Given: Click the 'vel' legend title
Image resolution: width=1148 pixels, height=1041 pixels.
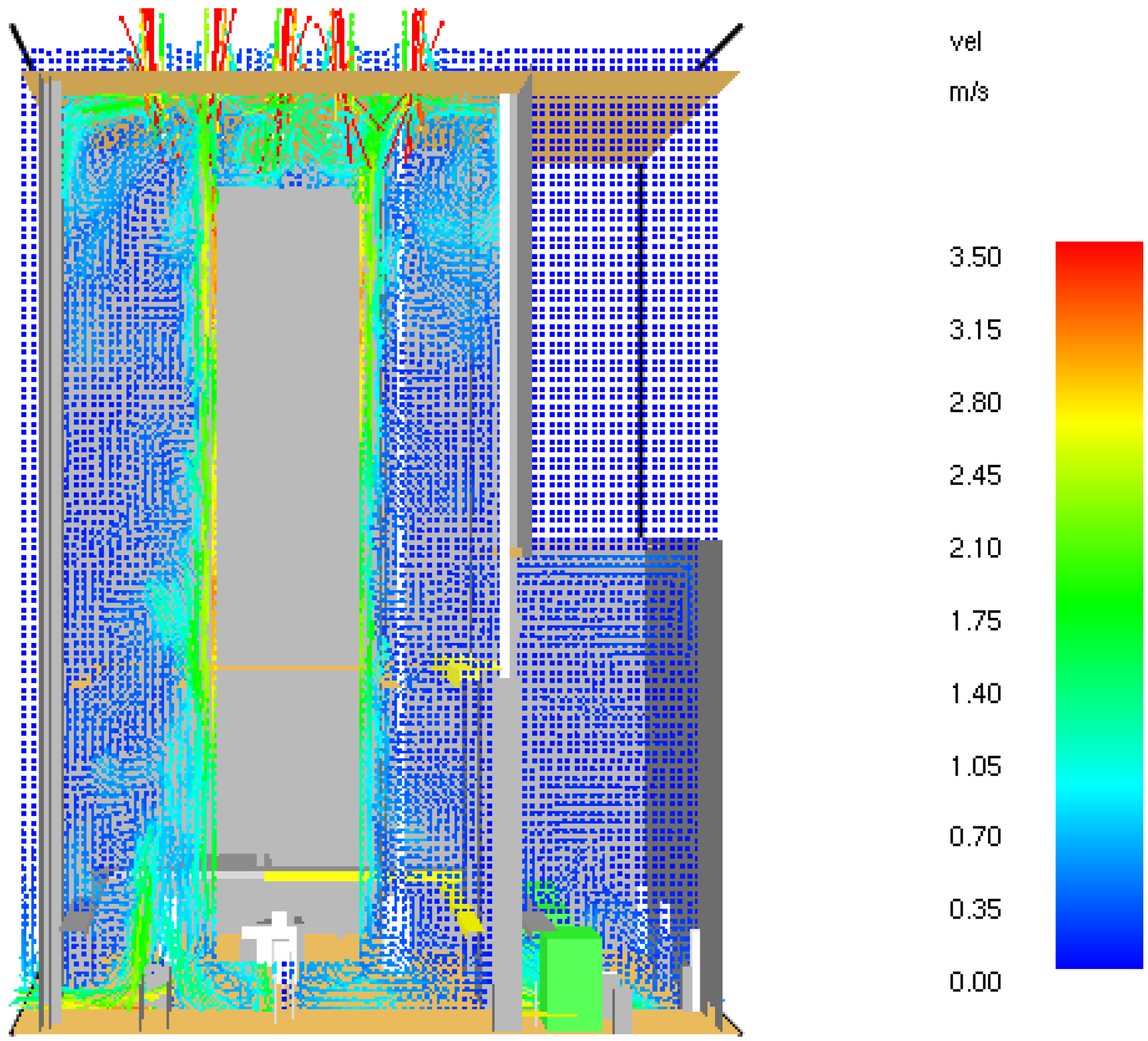Looking at the screenshot, I should 965,42.
